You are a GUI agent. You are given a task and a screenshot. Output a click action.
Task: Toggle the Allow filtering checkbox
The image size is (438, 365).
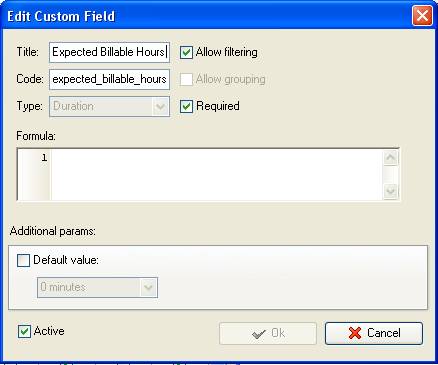186,52
